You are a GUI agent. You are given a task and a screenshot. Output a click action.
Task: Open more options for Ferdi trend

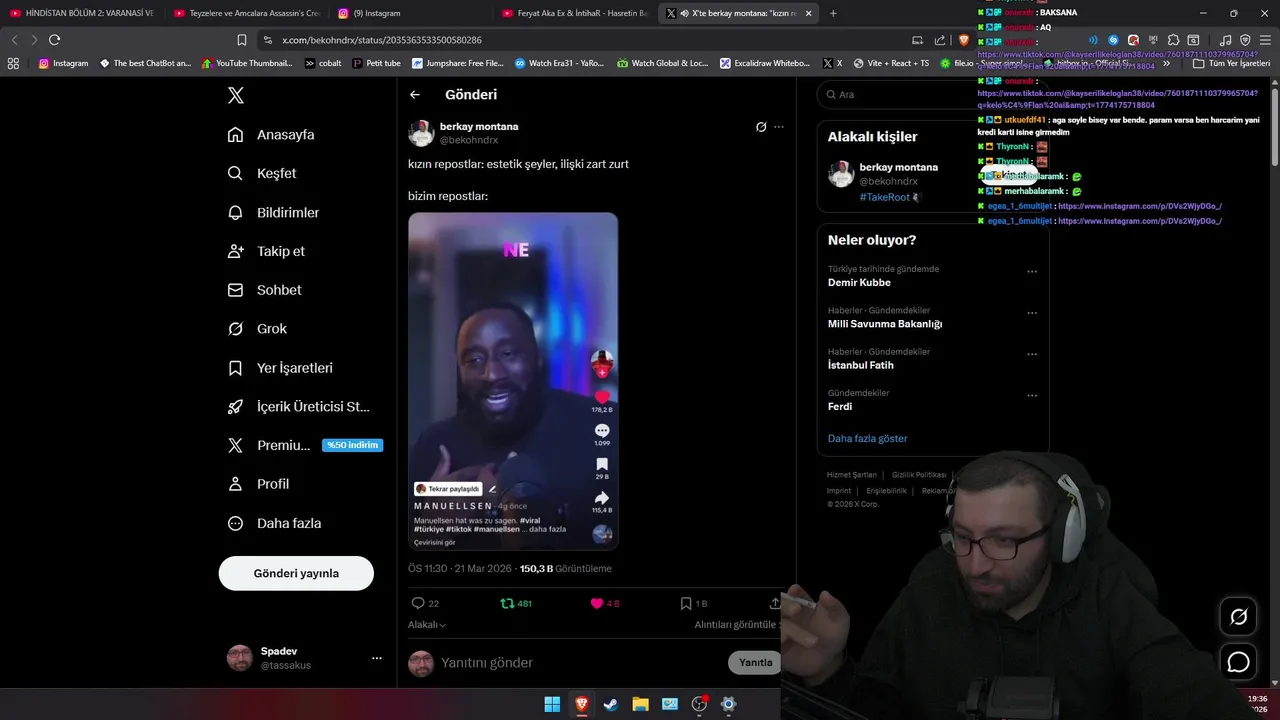[1032, 396]
